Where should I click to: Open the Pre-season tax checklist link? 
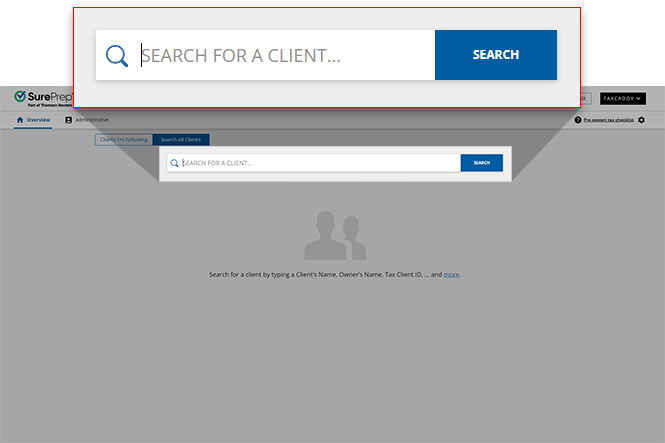(x=609, y=120)
